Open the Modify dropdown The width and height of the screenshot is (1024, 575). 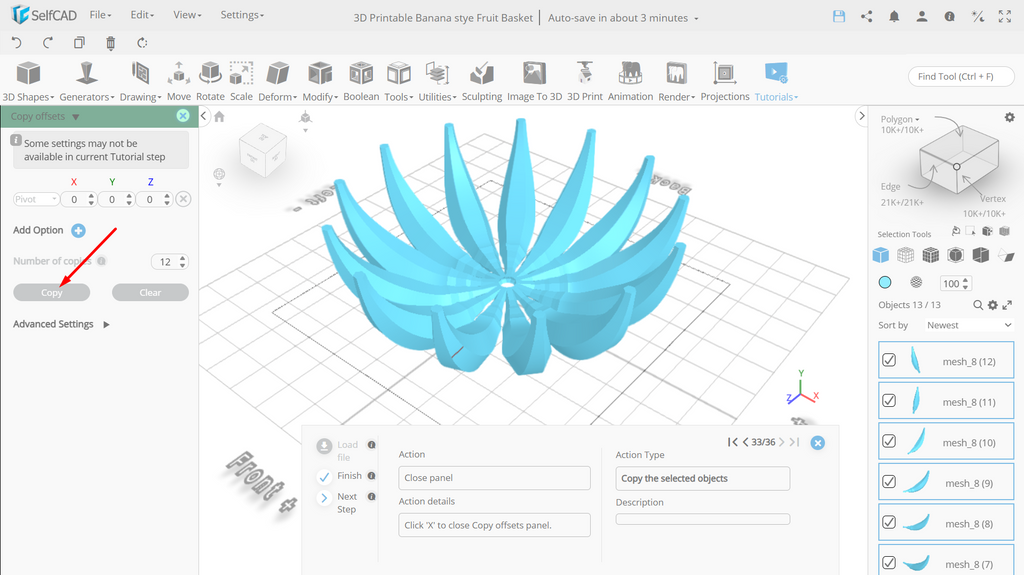point(320,81)
